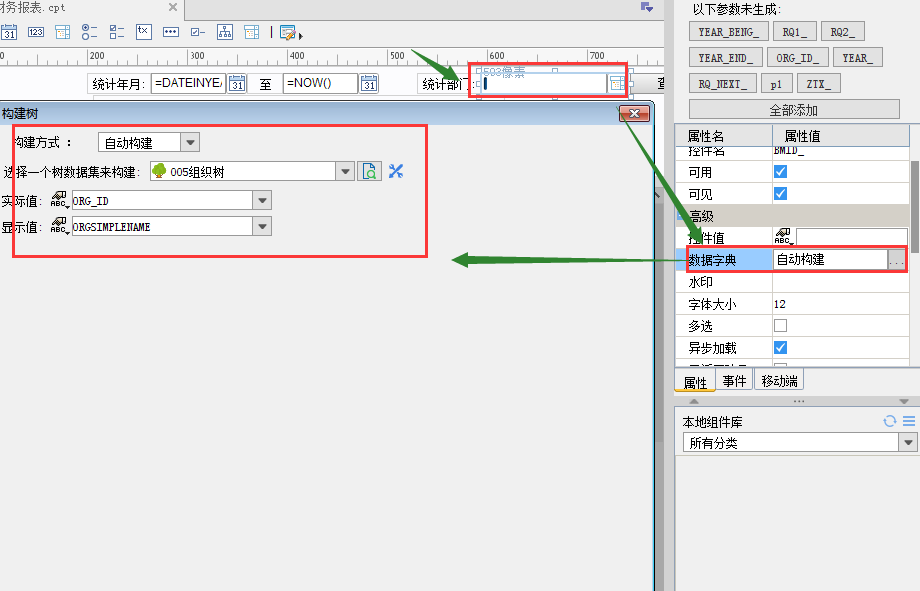
Task: Switch to the 事件 tab
Action: click(x=734, y=381)
